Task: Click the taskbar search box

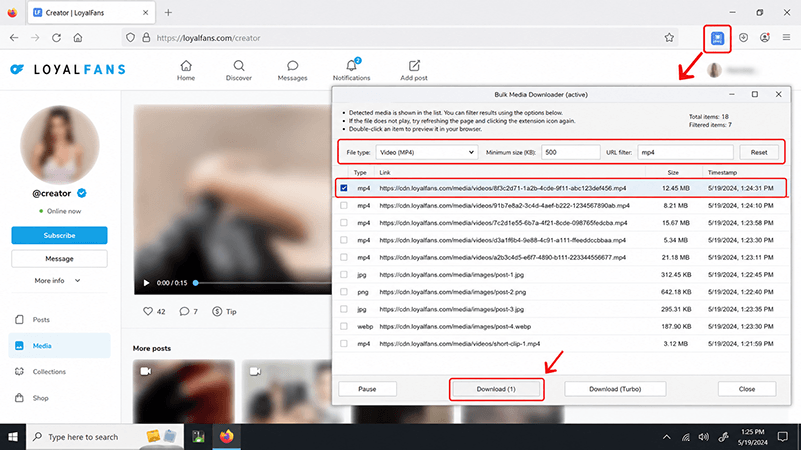Action: tap(105, 437)
